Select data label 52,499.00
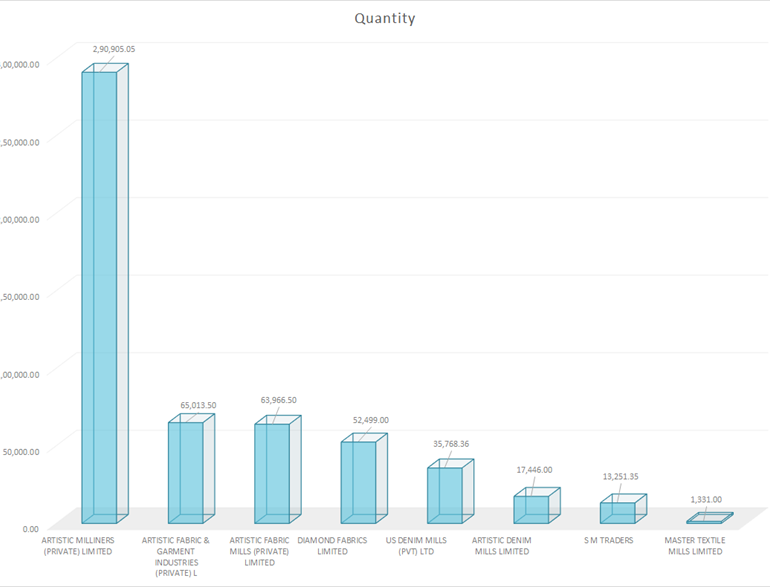The image size is (770, 587). 371,420
